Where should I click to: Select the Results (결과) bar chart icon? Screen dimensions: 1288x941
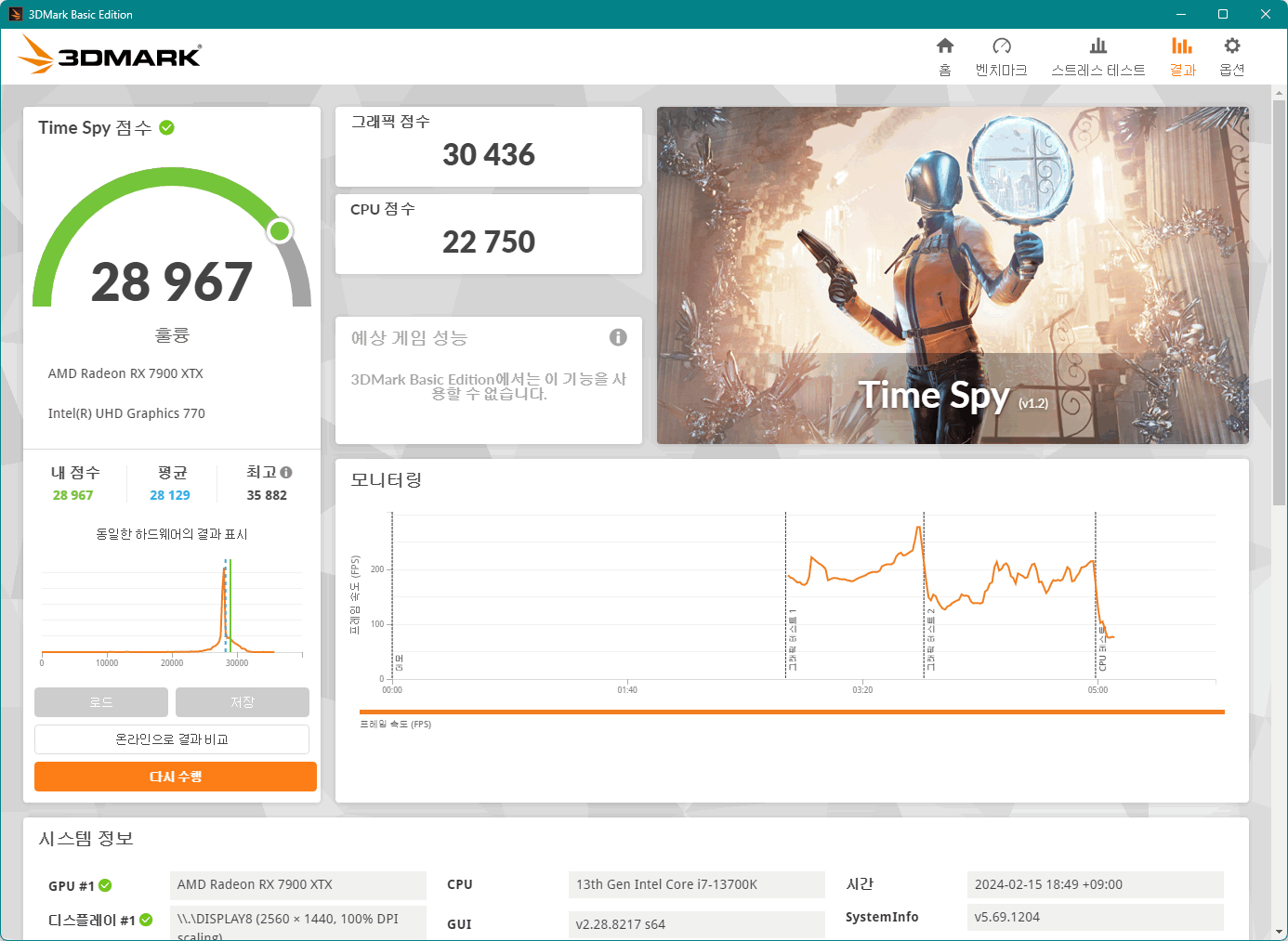tap(1182, 46)
